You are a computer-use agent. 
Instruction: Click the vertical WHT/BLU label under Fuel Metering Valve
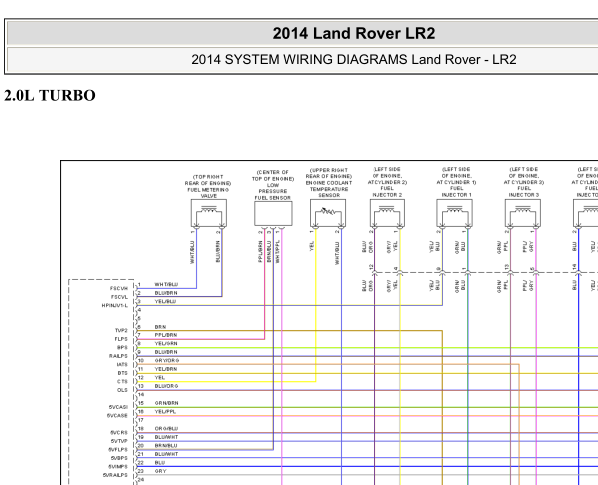point(192,252)
